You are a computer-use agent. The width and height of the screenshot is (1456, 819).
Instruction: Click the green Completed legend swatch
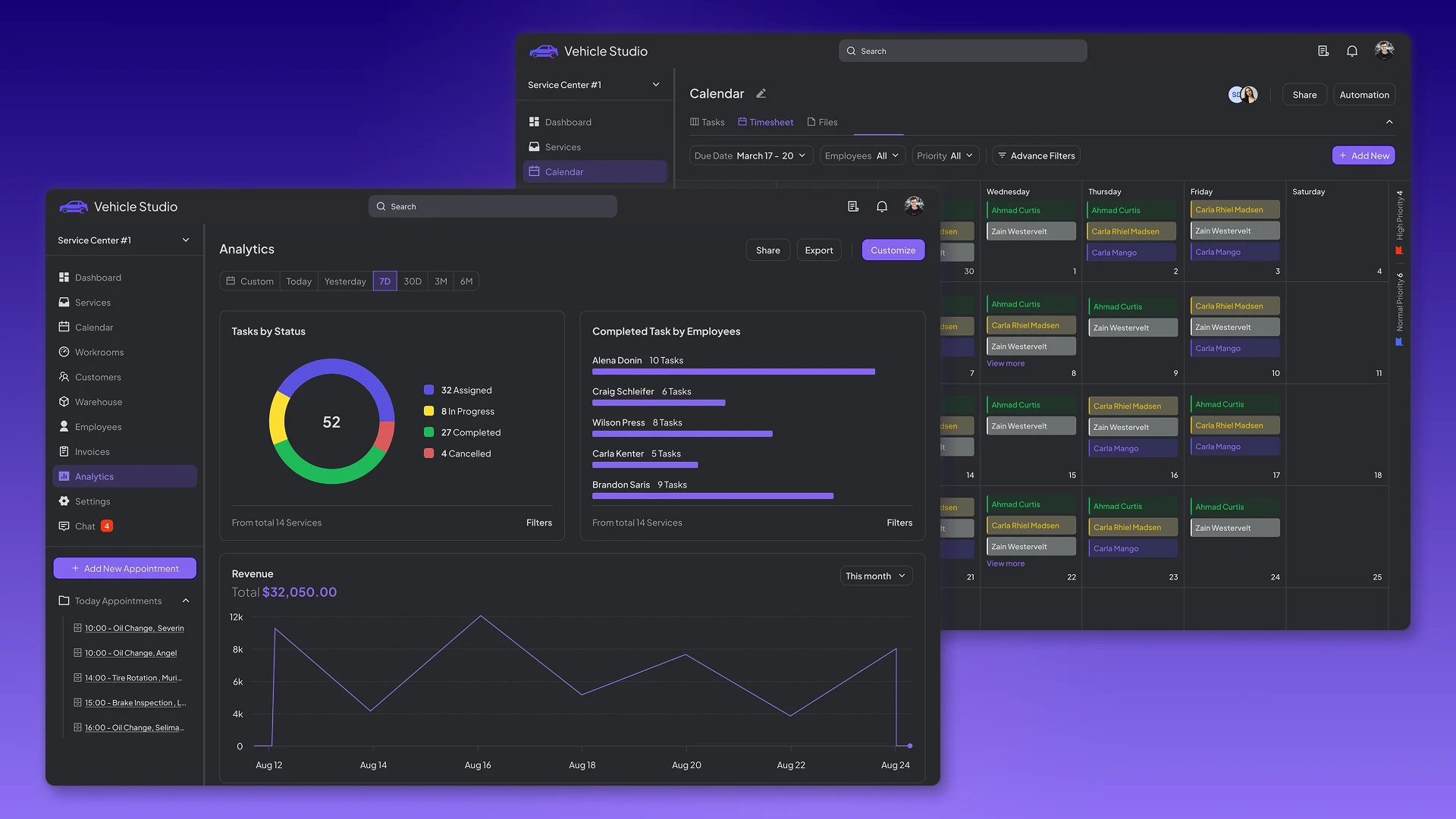429,432
